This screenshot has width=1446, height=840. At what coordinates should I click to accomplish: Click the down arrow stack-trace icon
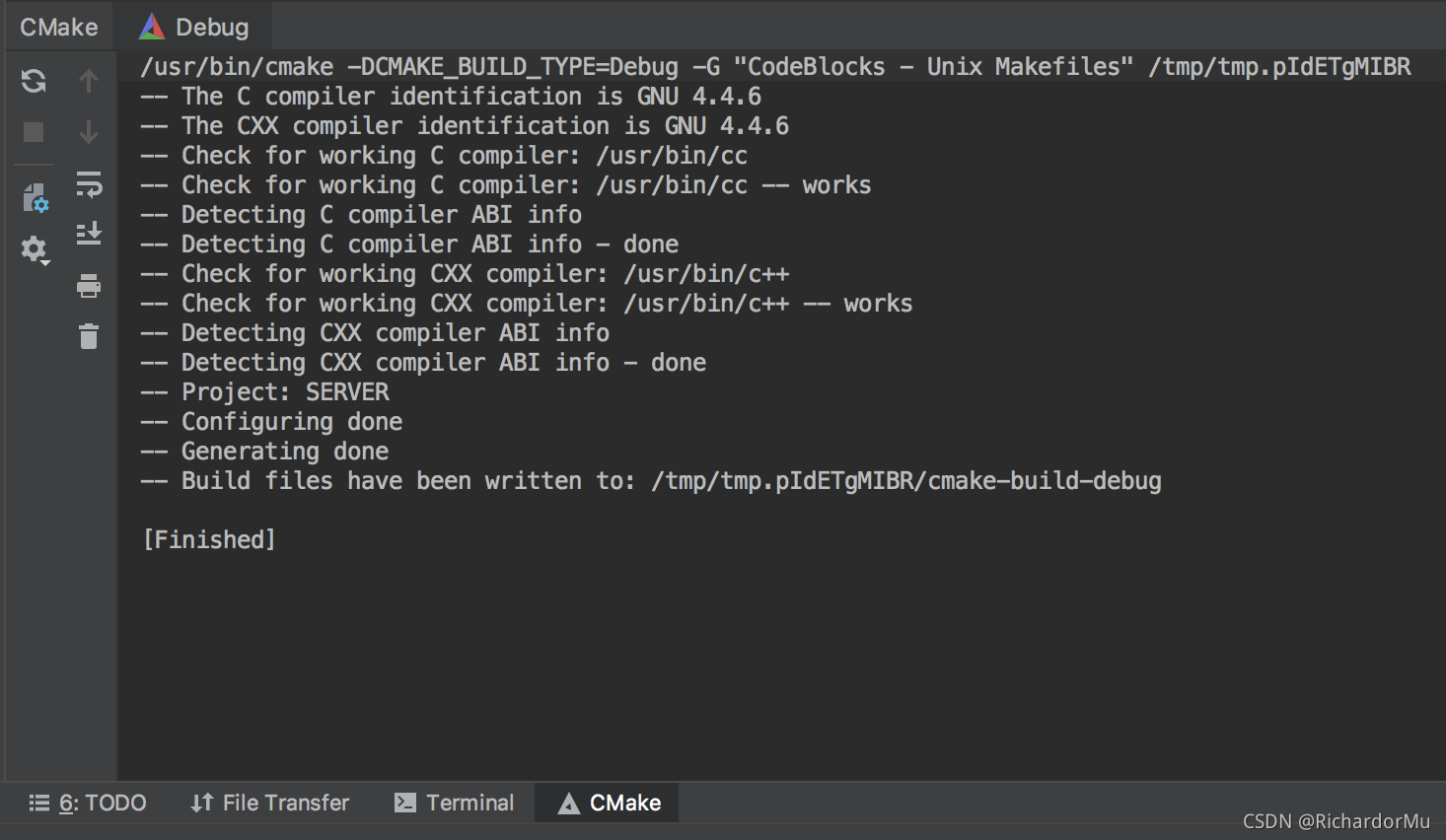tap(89, 132)
